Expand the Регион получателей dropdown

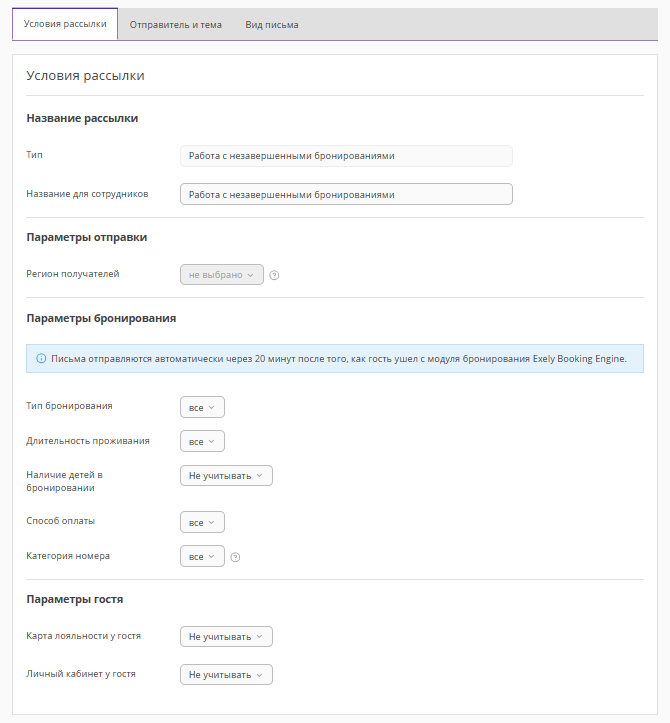tap(221, 274)
